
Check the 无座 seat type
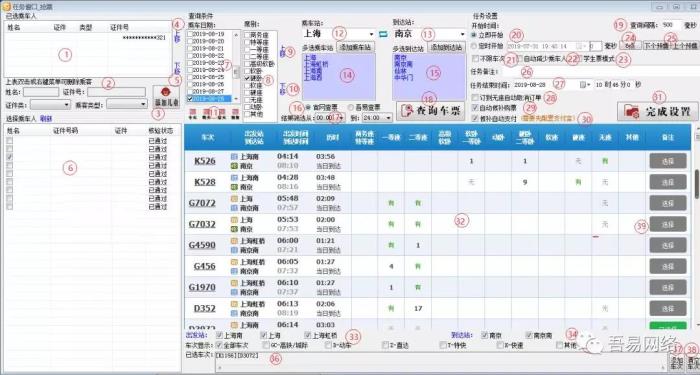click(x=247, y=100)
